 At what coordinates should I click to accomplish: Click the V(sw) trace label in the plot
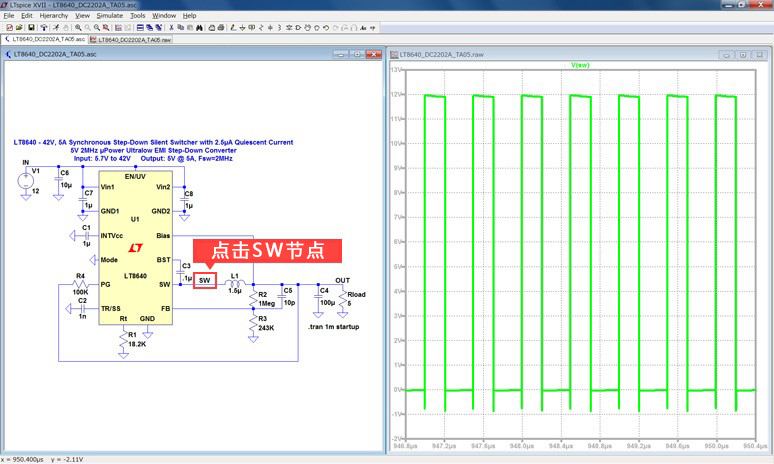[x=579, y=64]
